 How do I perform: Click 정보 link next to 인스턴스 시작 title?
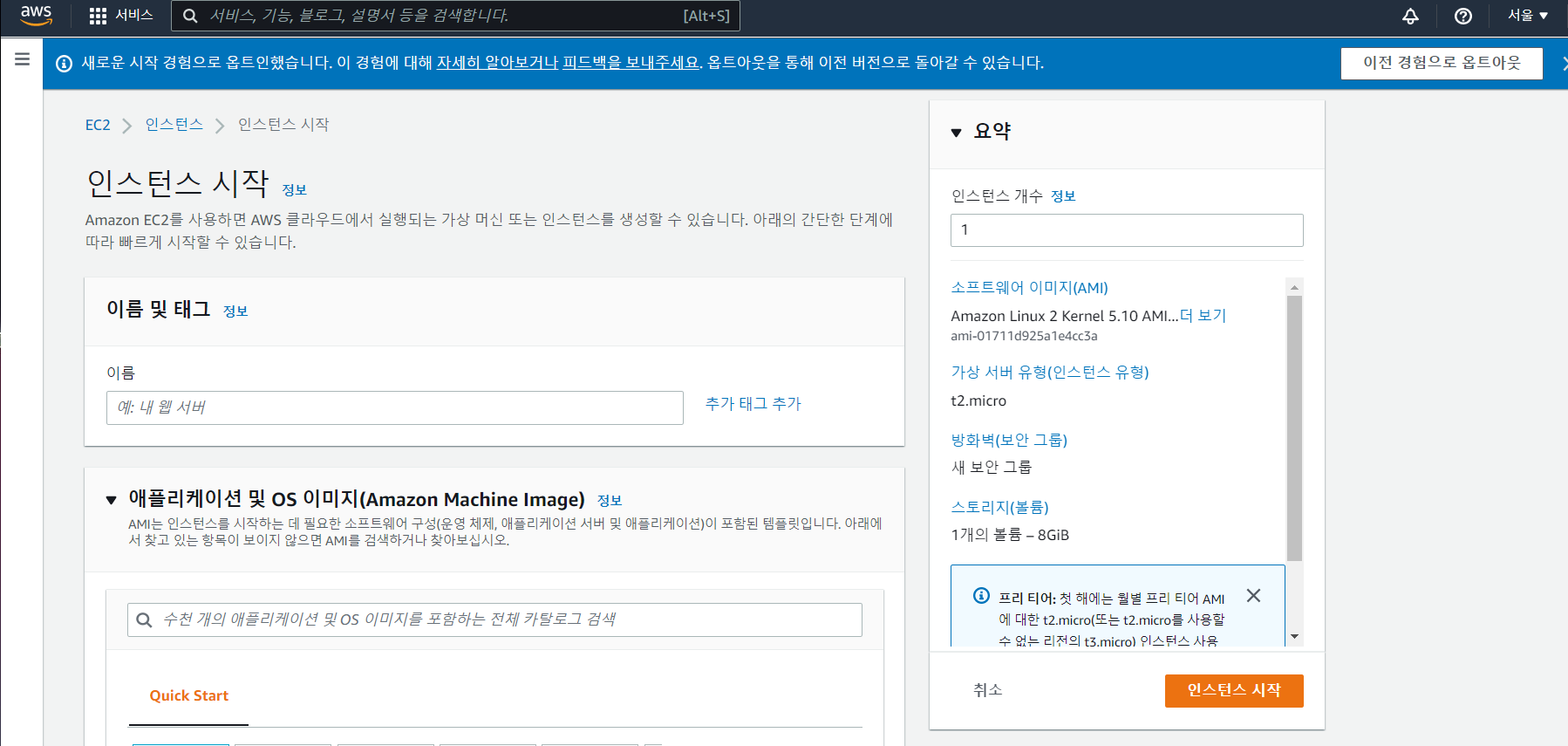[294, 190]
